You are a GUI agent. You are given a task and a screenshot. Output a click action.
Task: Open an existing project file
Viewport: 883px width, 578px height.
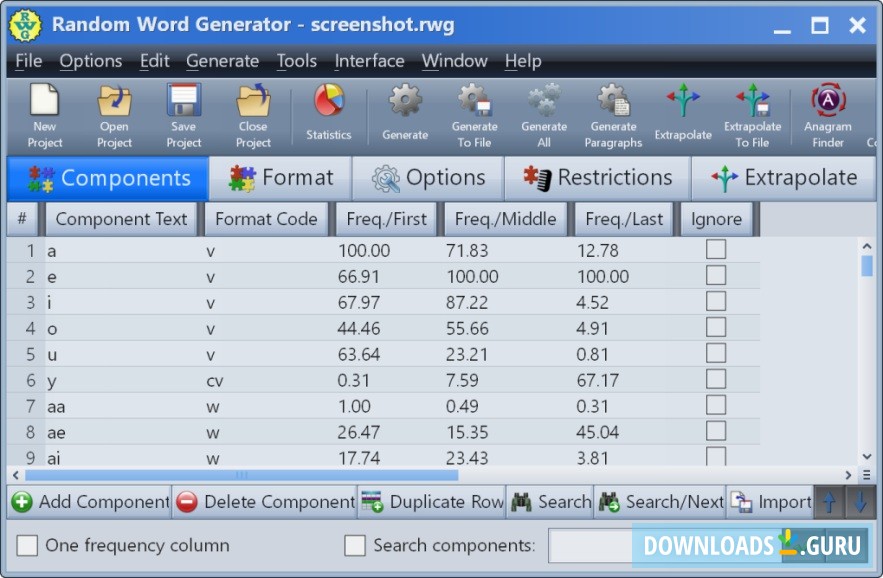[x=113, y=110]
